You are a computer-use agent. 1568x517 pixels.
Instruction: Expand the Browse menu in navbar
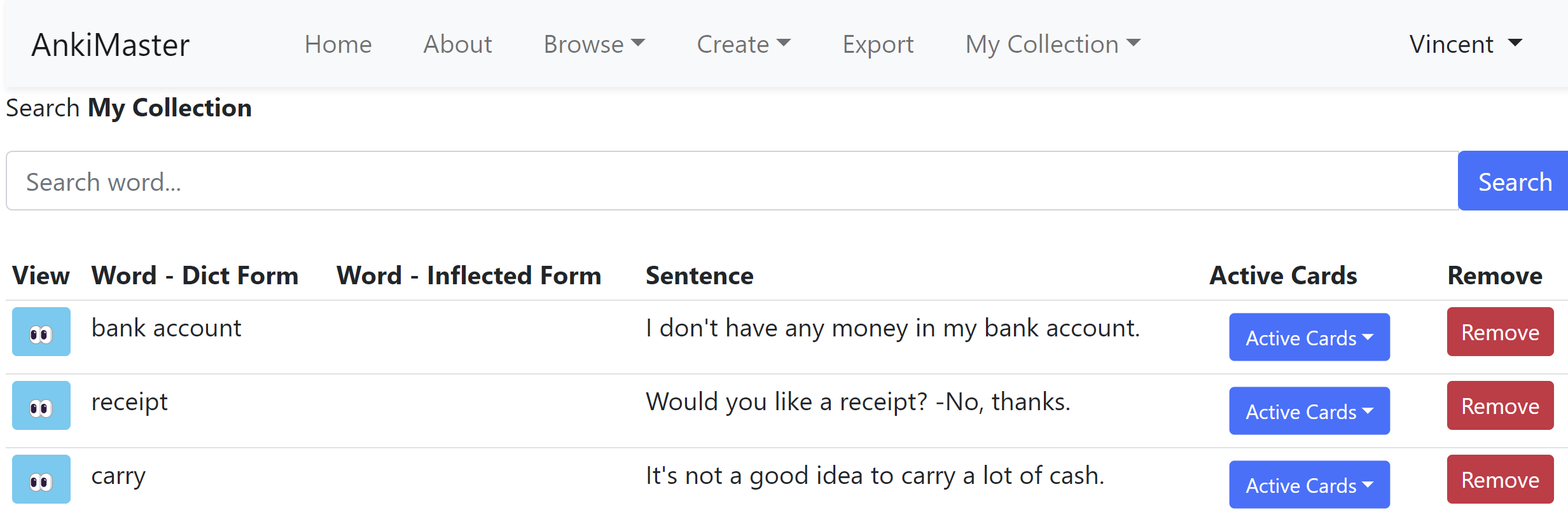[x=593, y=45]
